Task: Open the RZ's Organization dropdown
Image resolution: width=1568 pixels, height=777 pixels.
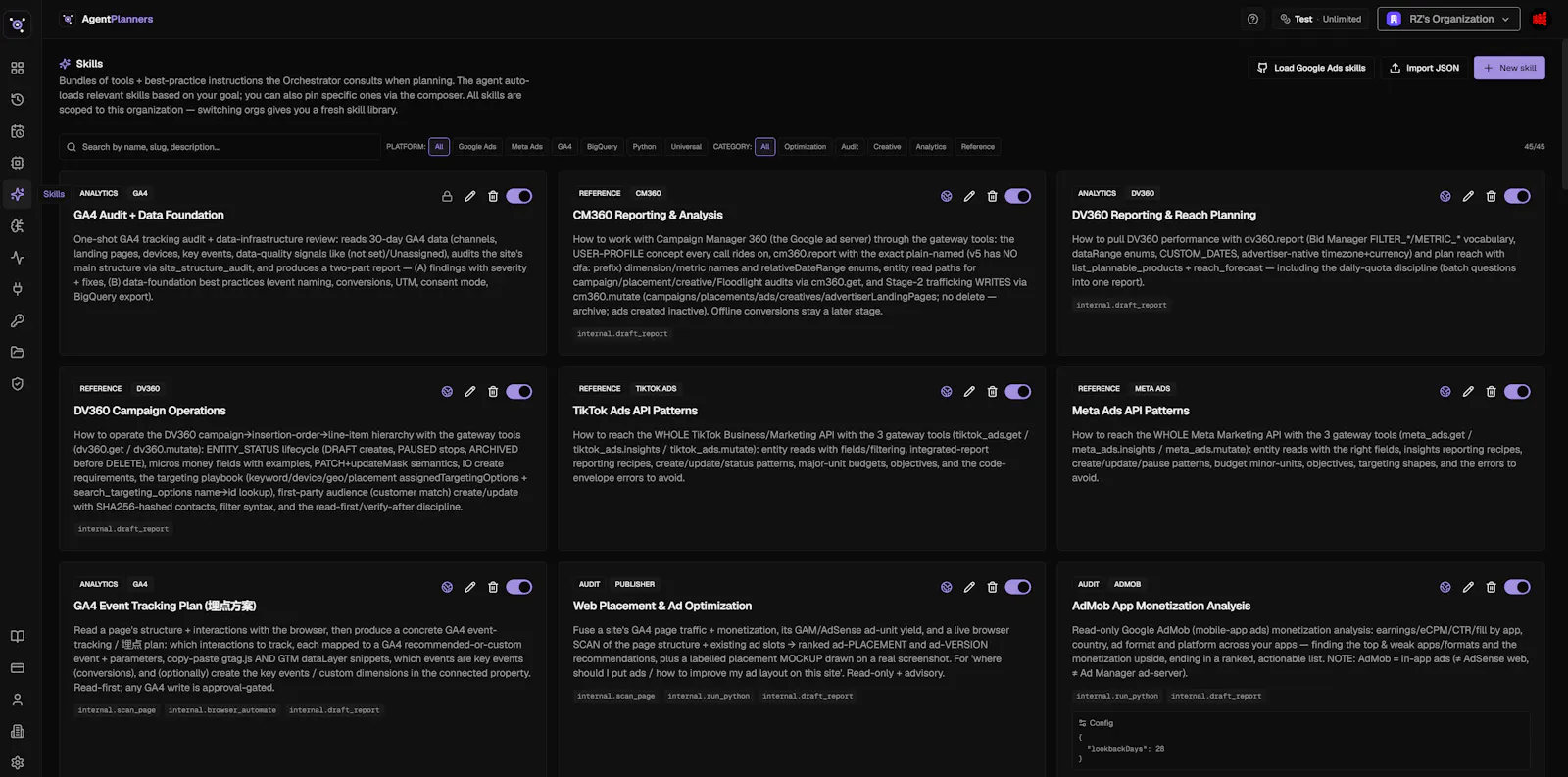Action: (1448, 19)
